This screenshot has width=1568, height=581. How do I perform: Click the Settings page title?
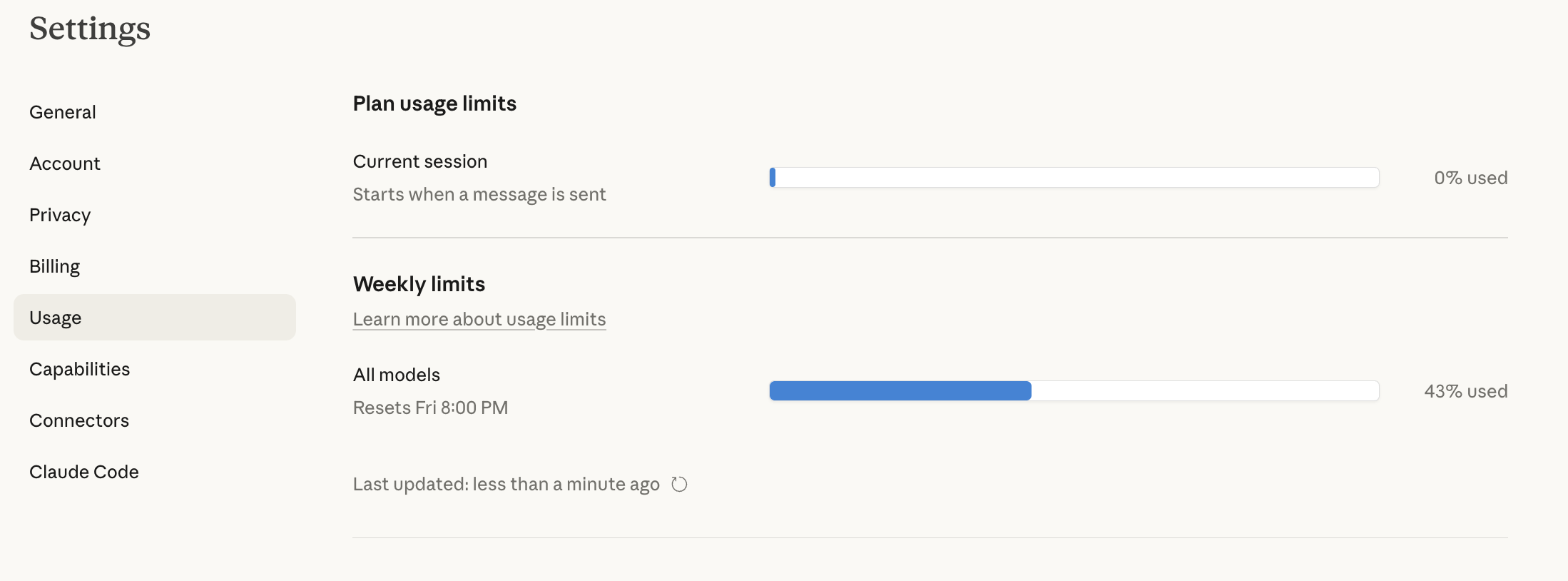[x=90, y=29]
